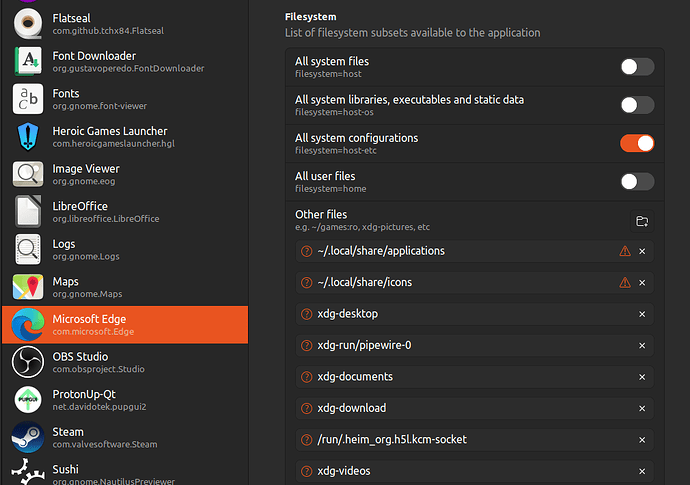Click 'org.gnome.Logs' identifier text
690x485 pixels.
point(86,257)
